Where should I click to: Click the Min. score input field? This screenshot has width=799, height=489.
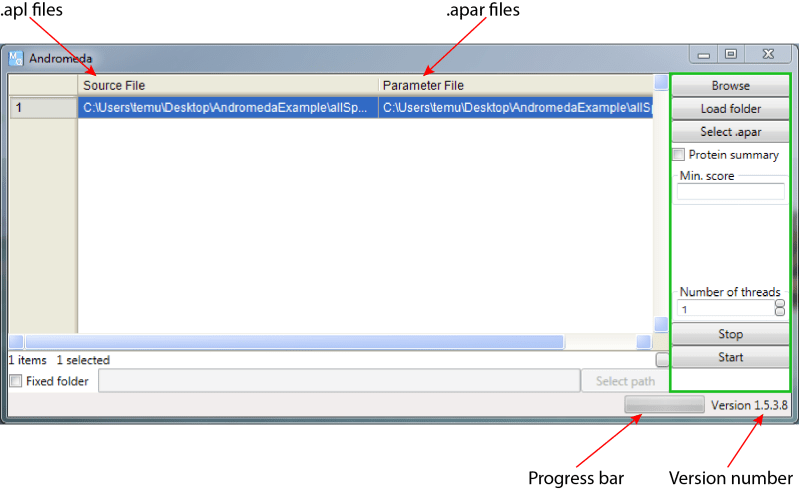(x=730, y=192)
